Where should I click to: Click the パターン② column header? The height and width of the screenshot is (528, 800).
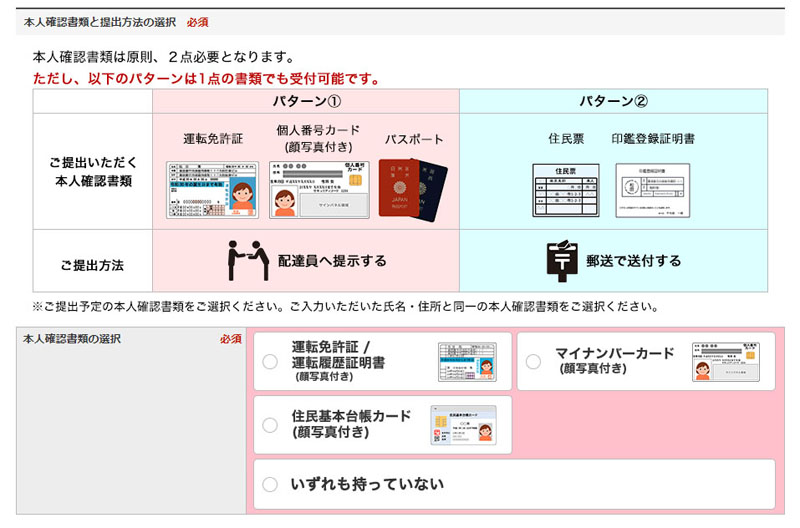coord(613,101)
